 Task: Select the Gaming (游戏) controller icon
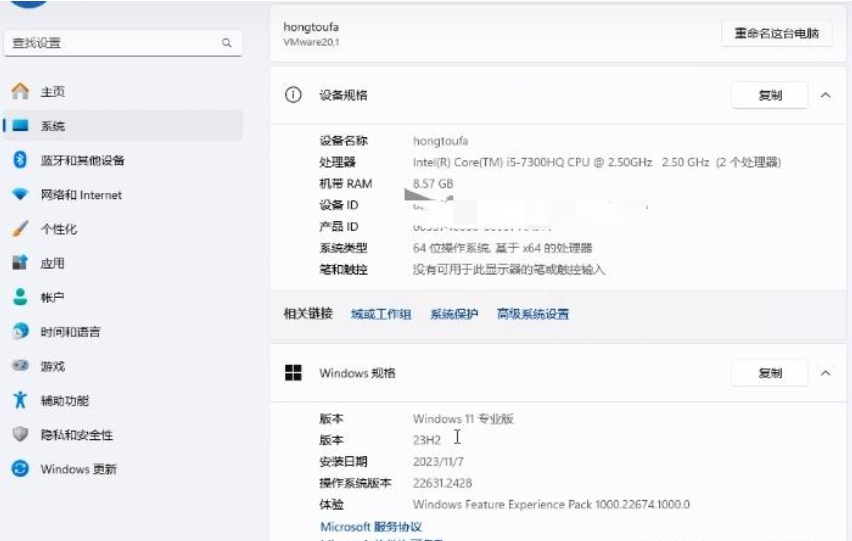click(x=20, y=365)
